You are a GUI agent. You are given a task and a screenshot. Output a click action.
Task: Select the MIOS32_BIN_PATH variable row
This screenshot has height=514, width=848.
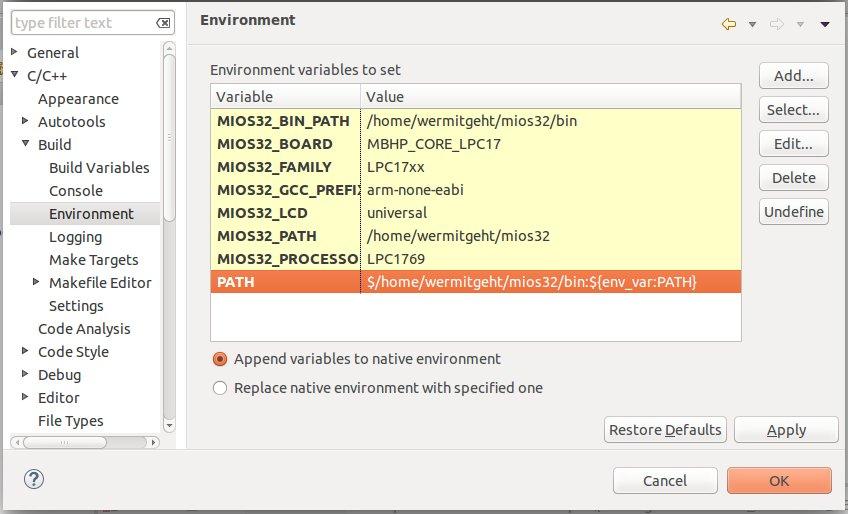click(476, 121)
